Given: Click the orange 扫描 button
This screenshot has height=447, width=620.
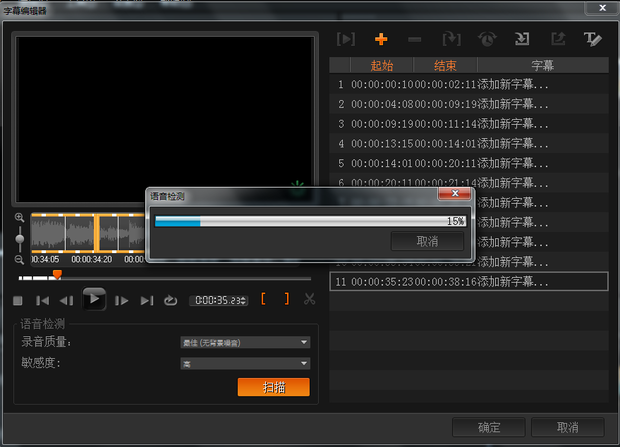Looking at the screenshot, I should pyautogui.click(x=273, y=387).
